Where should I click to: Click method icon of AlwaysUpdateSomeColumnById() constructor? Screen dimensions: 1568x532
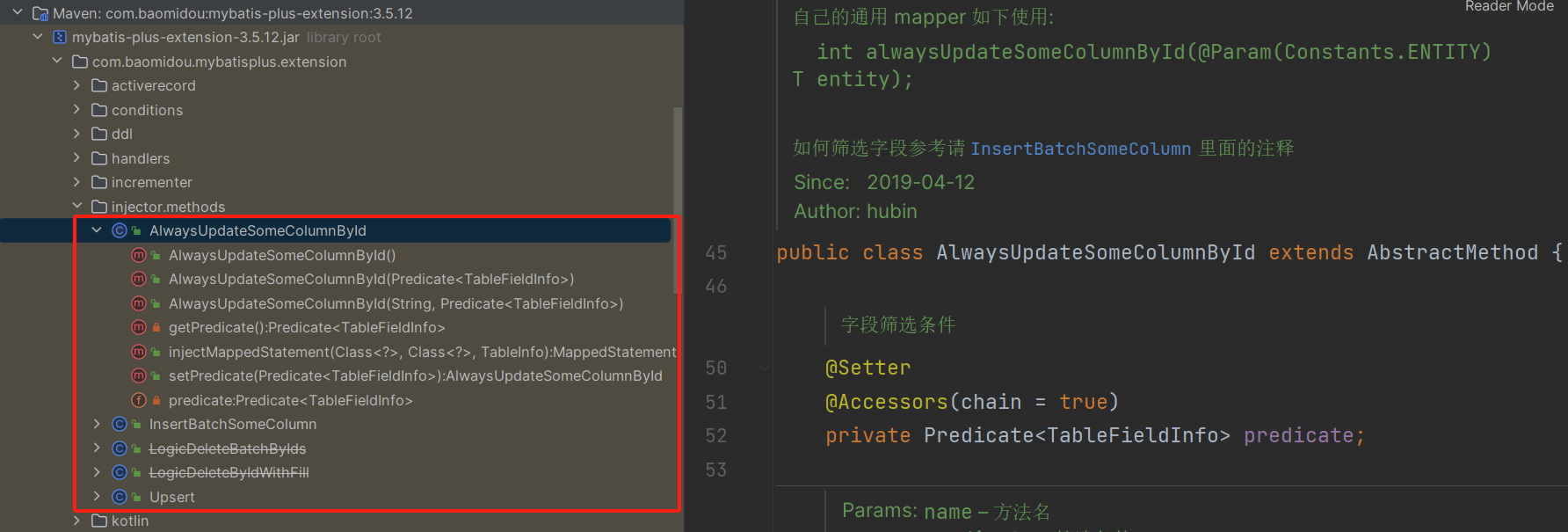pos(139,255)
